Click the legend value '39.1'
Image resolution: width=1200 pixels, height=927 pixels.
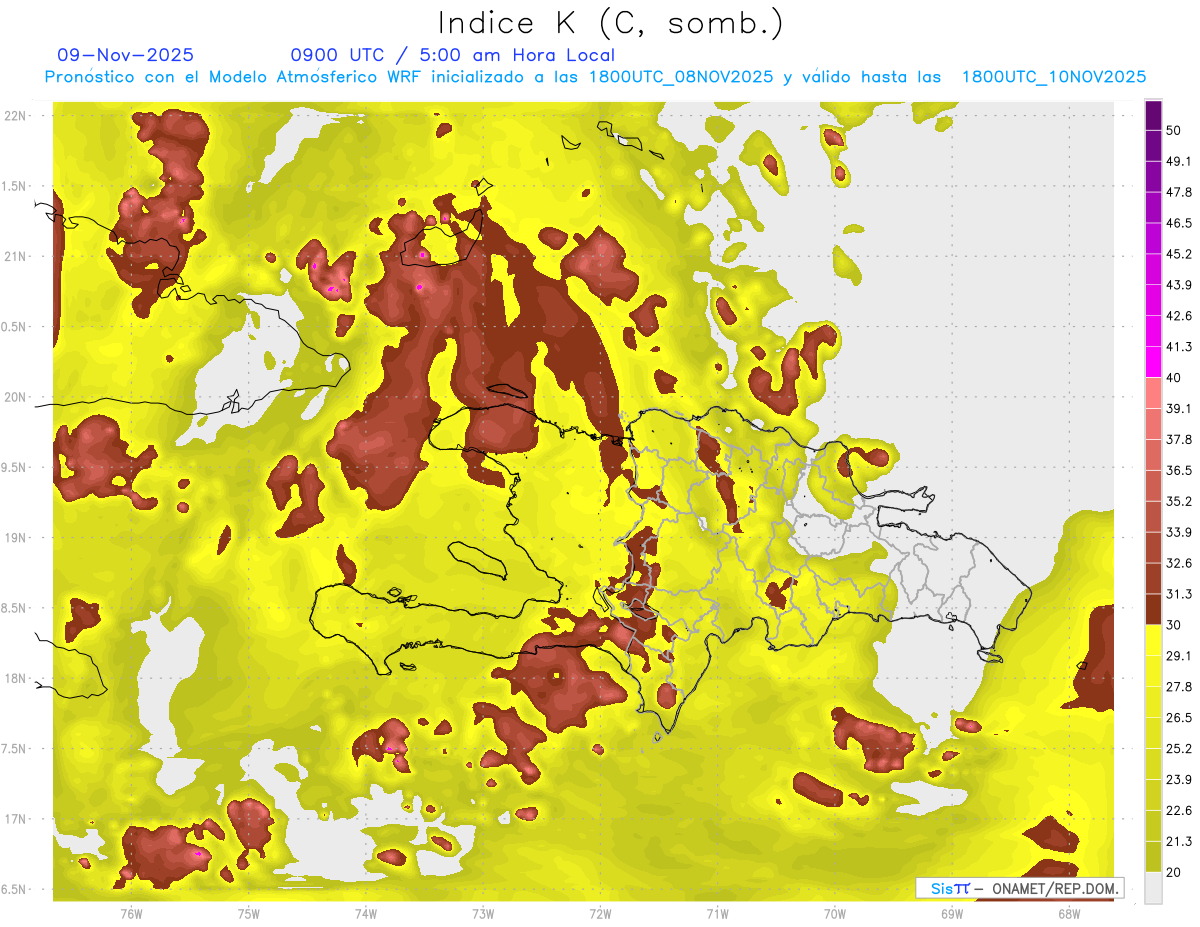click(x=1178, y=408)
